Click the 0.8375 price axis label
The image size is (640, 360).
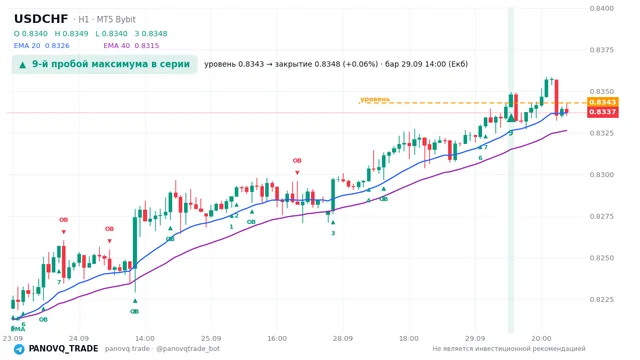(602, 50)
